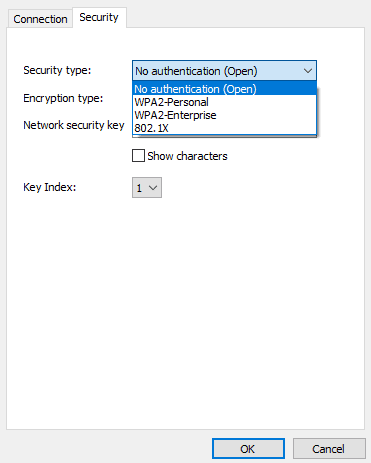Collapse the Security type list via its chevron arrow
The height and width of the screenshot is (463, 371).
point(308,71)
